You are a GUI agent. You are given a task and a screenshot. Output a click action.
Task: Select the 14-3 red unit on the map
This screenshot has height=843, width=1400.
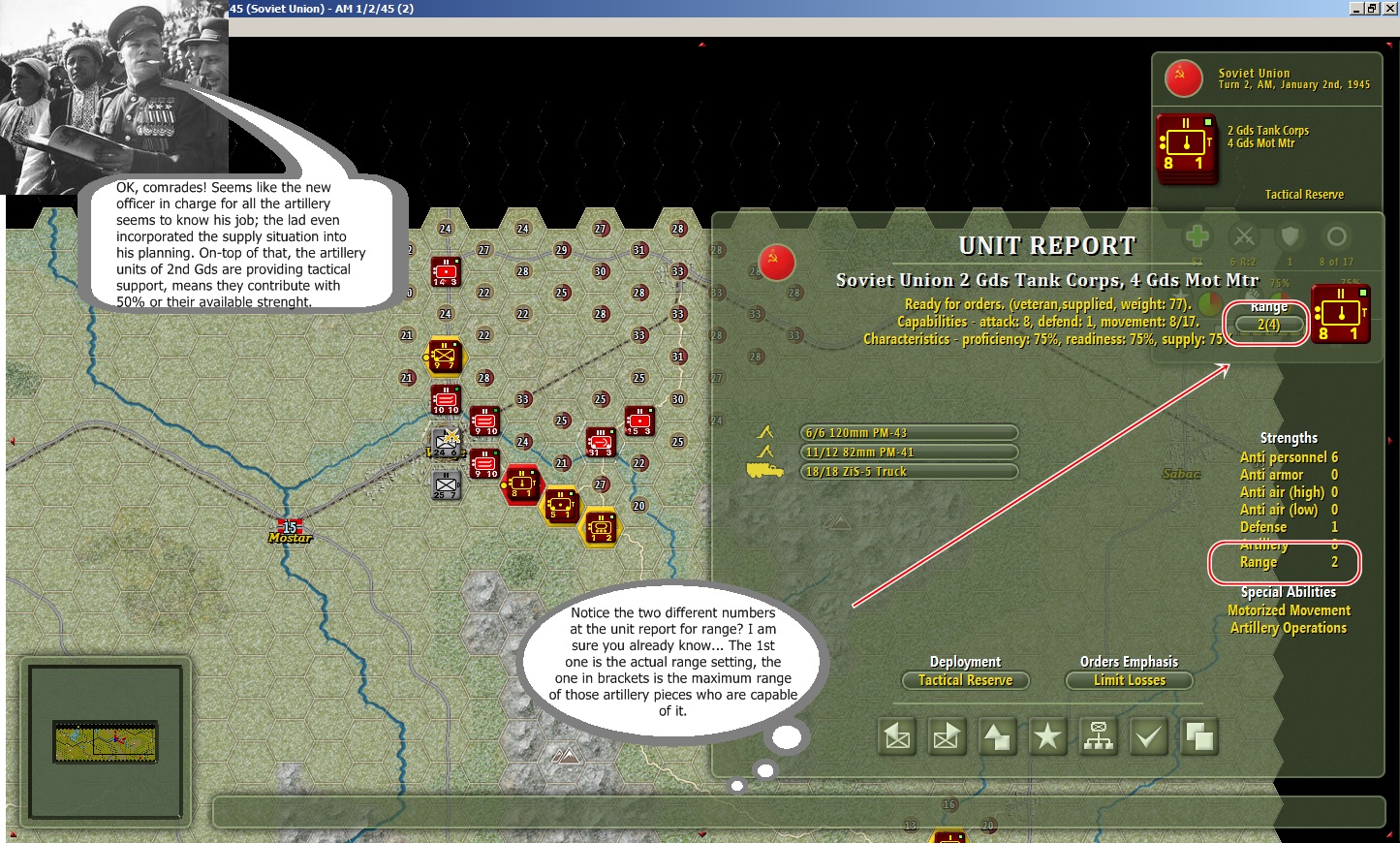446,271
